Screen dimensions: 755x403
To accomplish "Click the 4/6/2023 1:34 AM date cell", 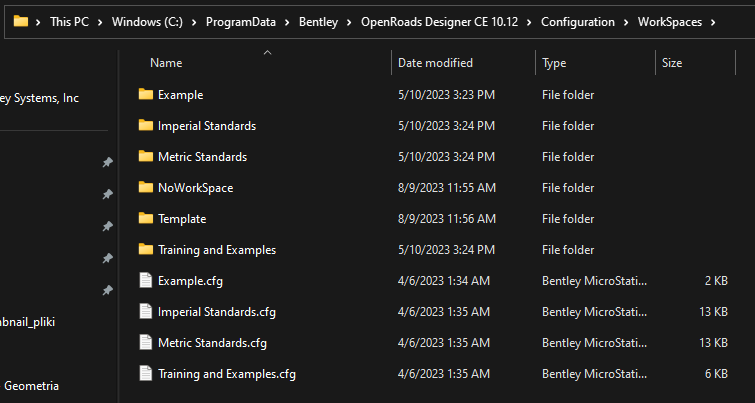I will (x=444, y=281).
